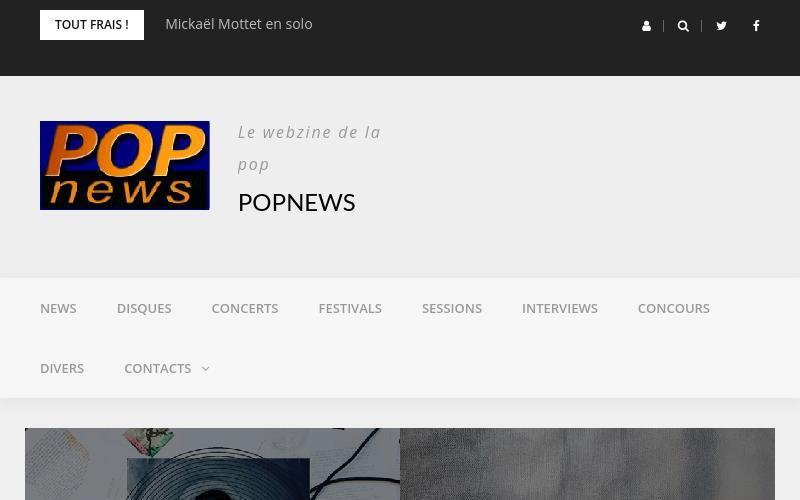Open the vinyl record article thumbnail
800x500 pixels.
(x=212, y=464)
